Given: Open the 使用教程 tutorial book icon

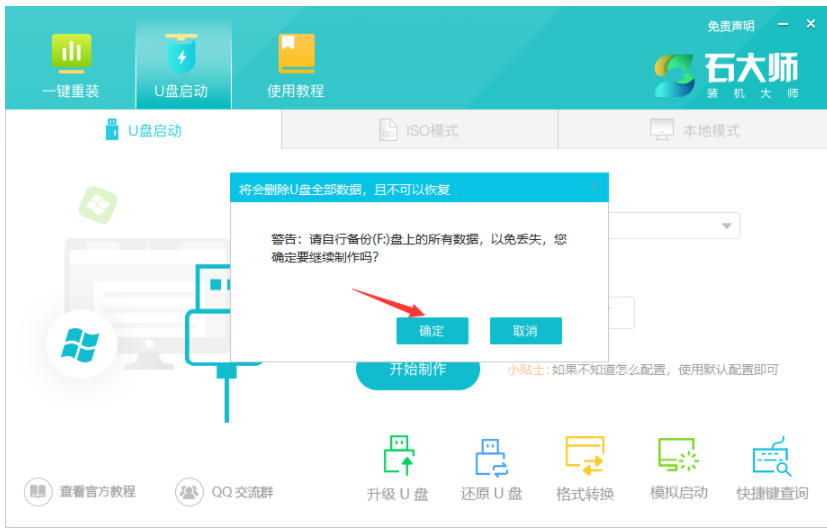Looking at the screenshot, I should pyautogui.click(x=295, y=66).
